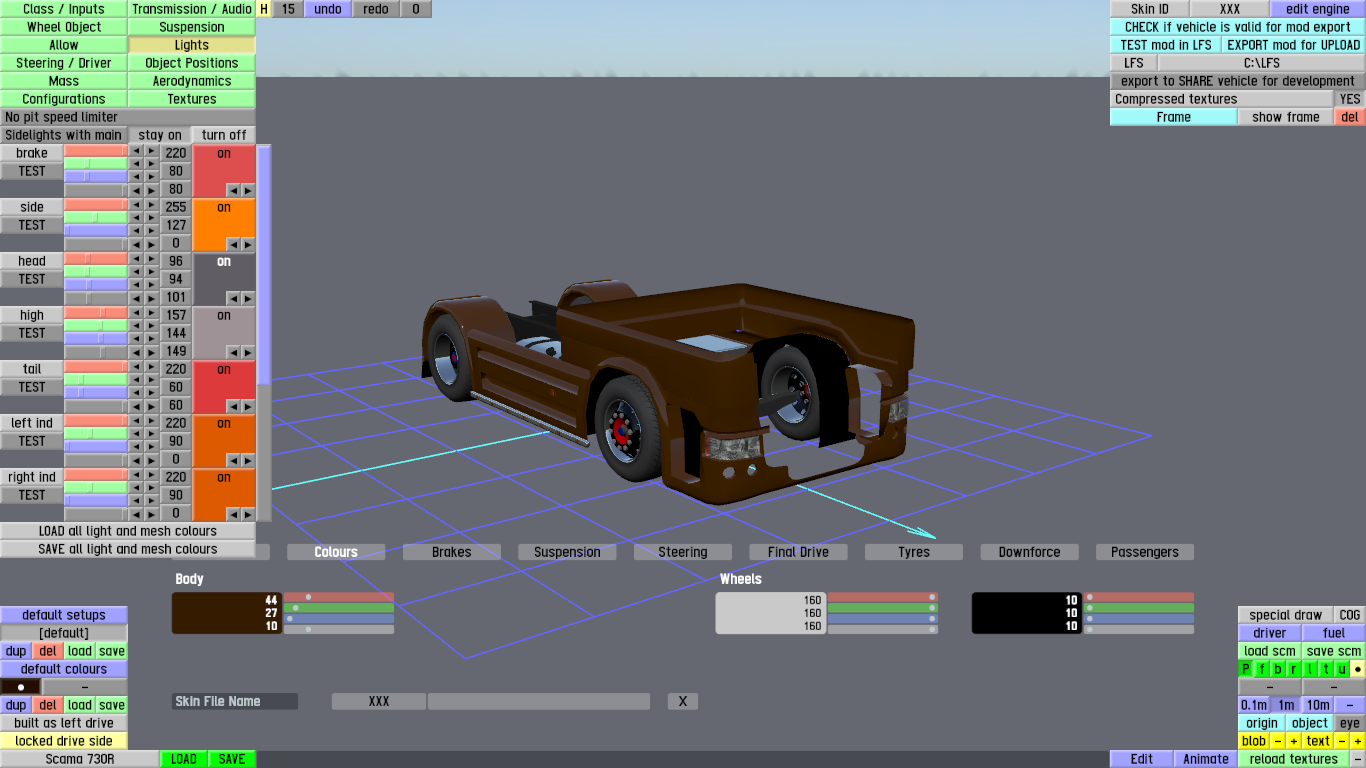Viewport: 1366px width, 768px height.
Task: Open the Aerodynamics section
Action: click(192, 81)
